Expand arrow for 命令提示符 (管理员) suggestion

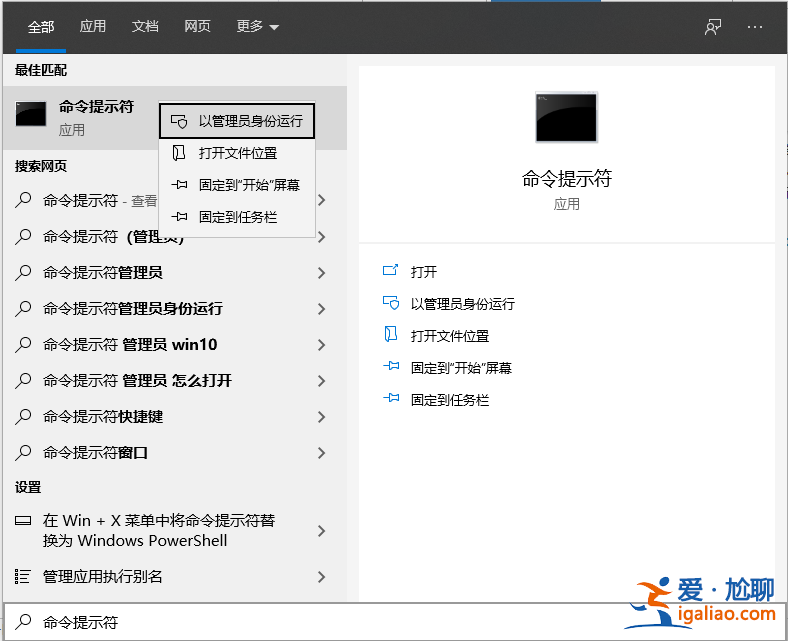coord(322,237)
